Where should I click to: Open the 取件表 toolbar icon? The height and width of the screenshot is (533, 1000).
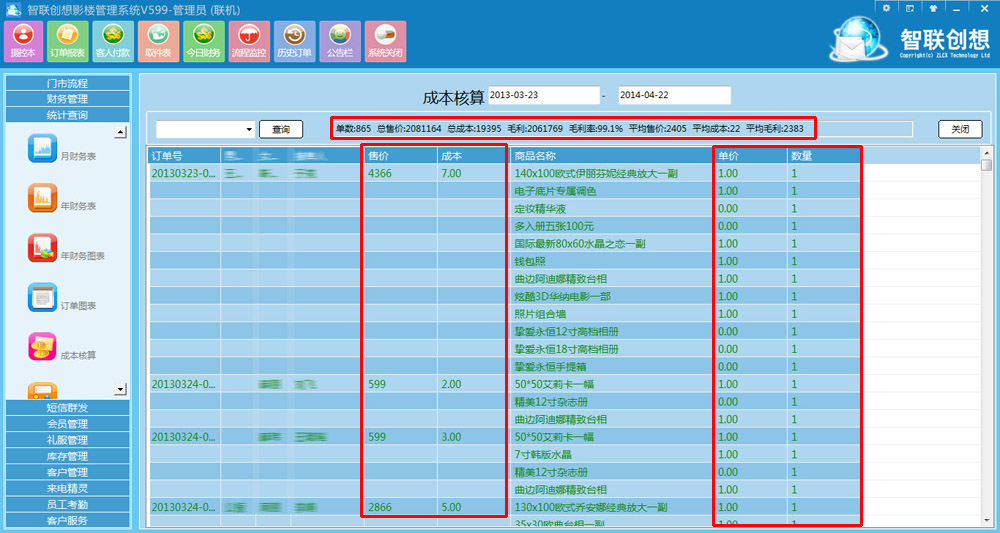pyautogui.click(x=157, y=41)
